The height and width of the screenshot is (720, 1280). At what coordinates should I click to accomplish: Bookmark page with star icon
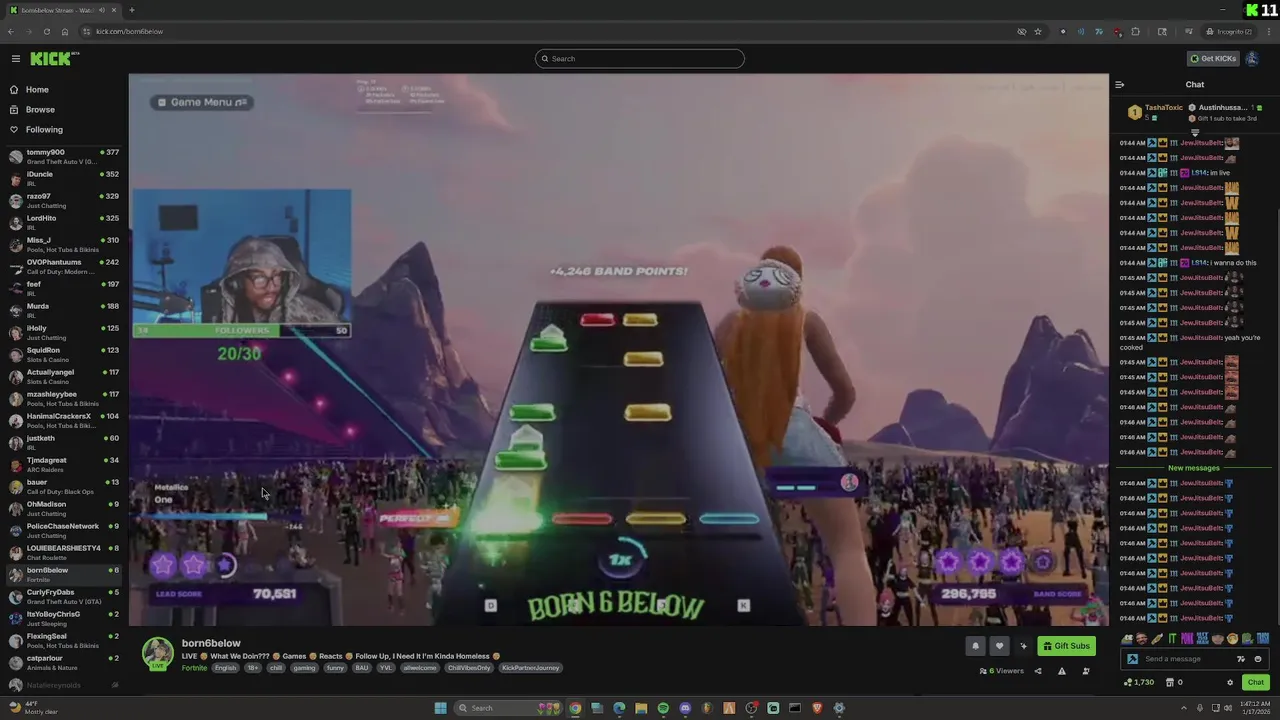tap(1038, 31)
